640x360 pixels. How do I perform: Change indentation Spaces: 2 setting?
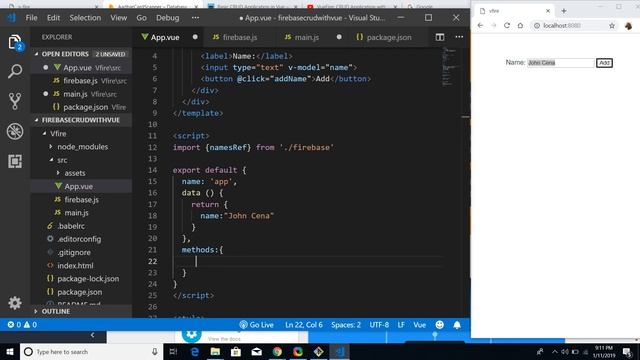point(346,325)
